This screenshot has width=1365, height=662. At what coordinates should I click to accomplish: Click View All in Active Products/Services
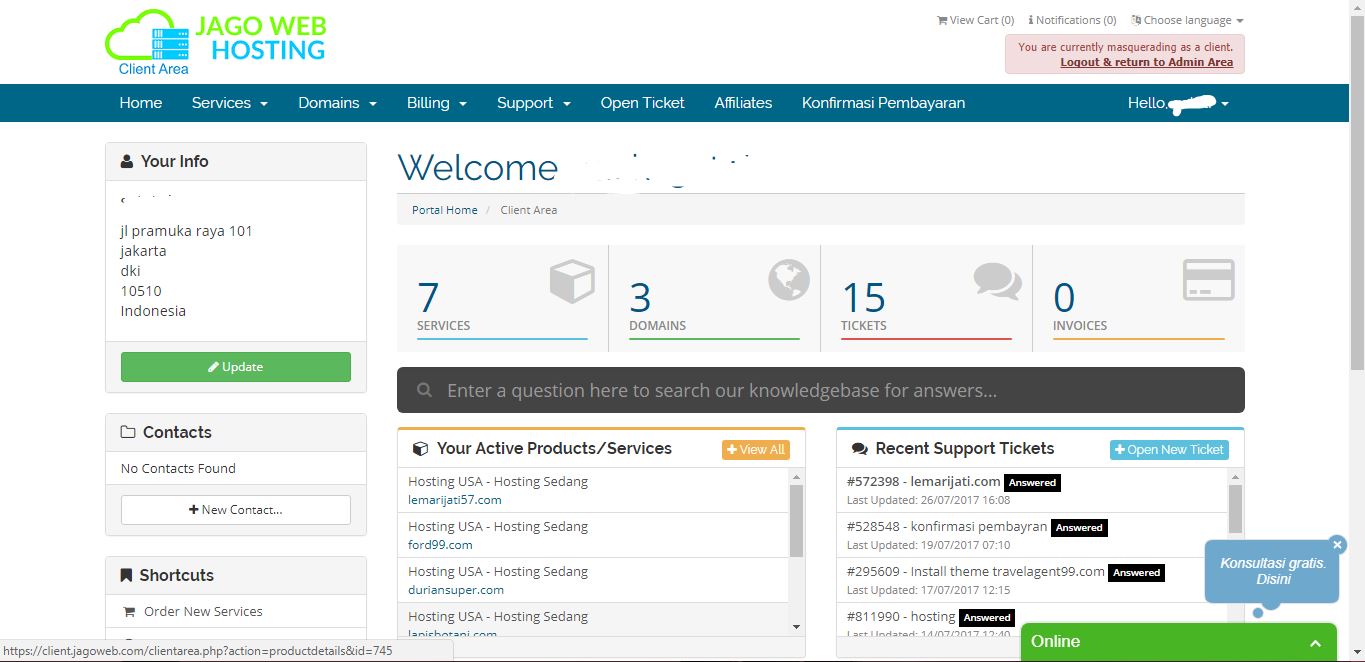pos(756,450)
